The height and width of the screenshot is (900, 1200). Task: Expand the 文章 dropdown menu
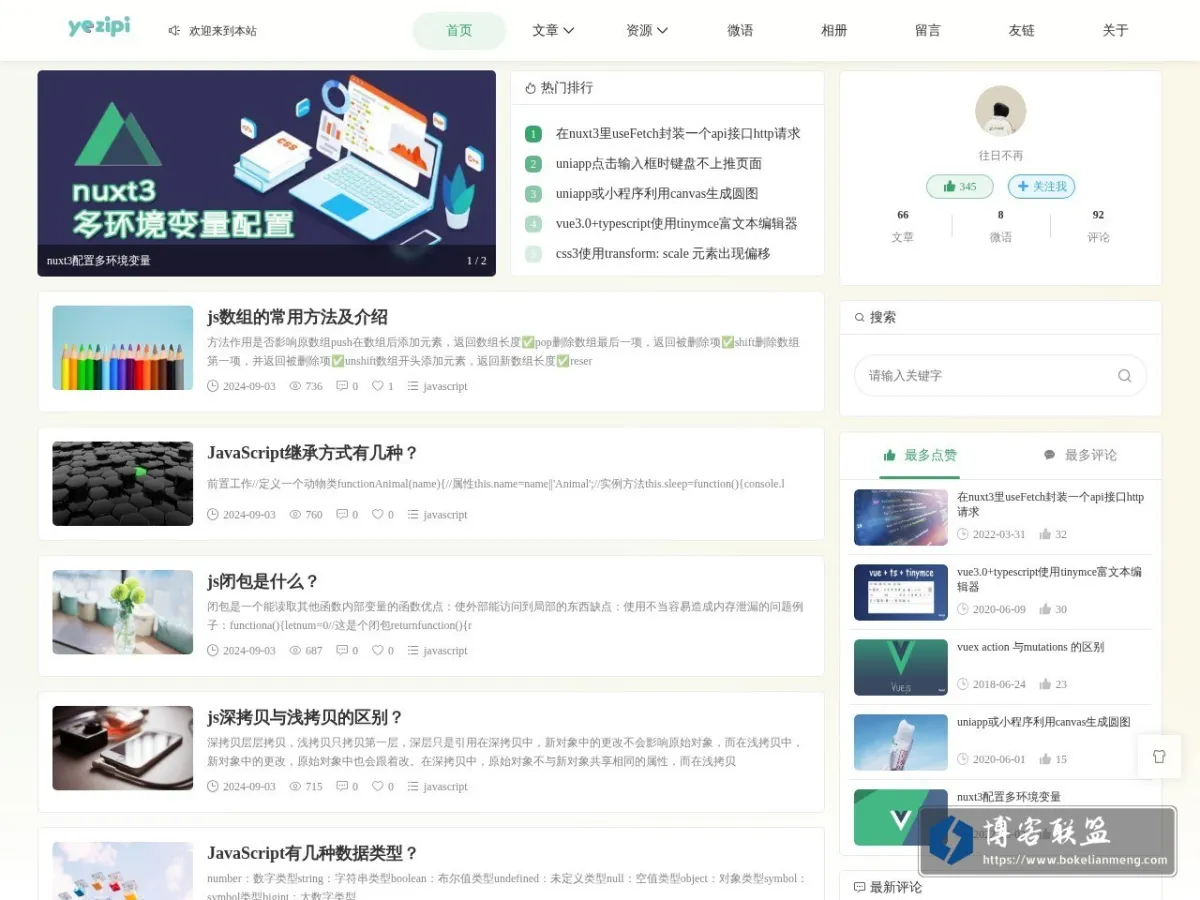(553, 31)
